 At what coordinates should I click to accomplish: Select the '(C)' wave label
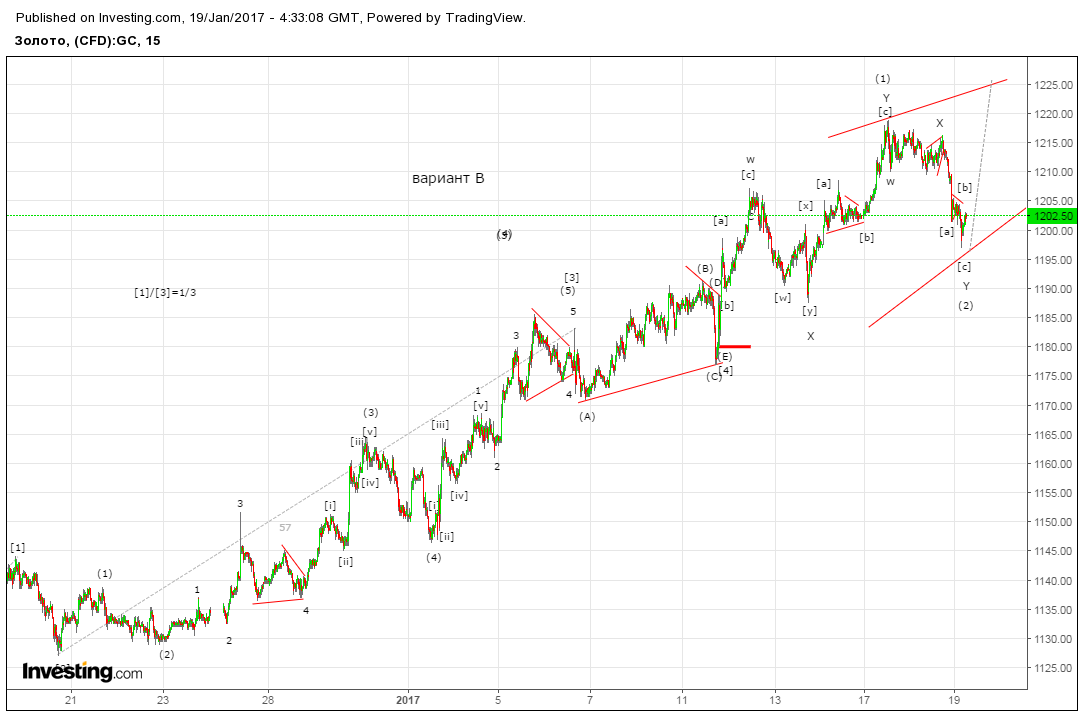tap(713, 377)
